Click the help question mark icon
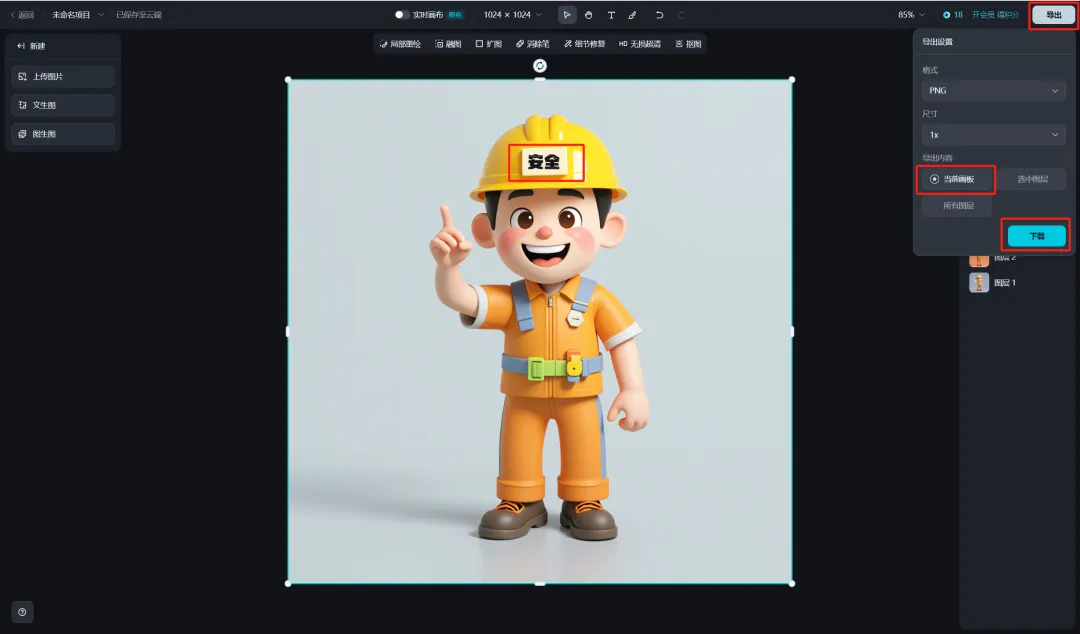 pos(23,612)
